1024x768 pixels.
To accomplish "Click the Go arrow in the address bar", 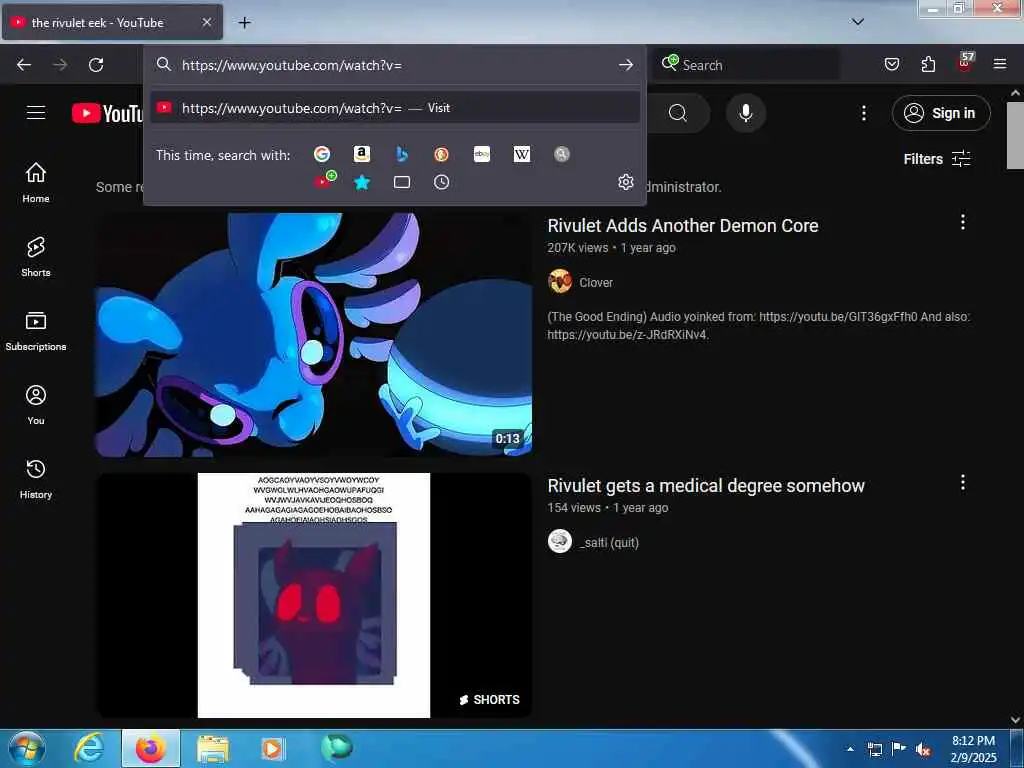I will click(x=626, y=65).
